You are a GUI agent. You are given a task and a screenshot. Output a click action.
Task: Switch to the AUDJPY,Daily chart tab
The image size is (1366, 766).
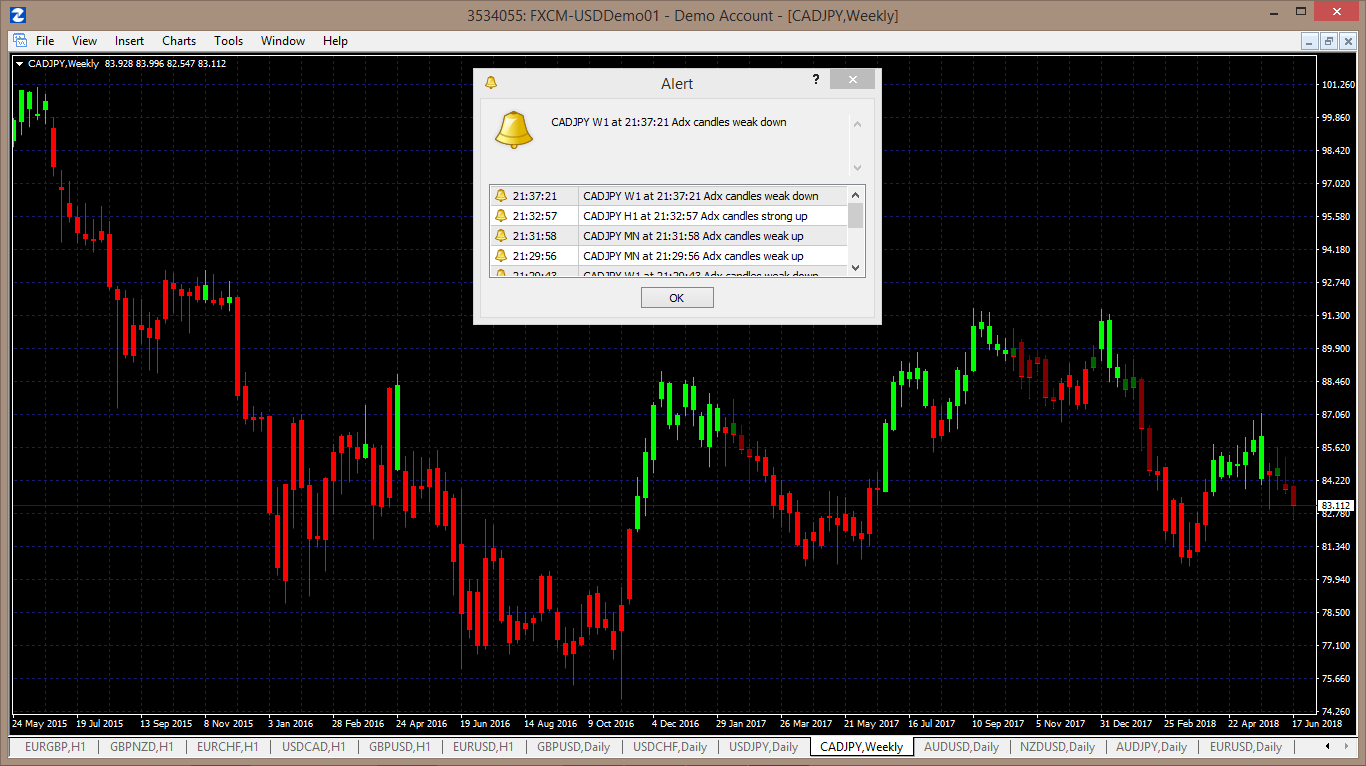tap(1151, 747)
